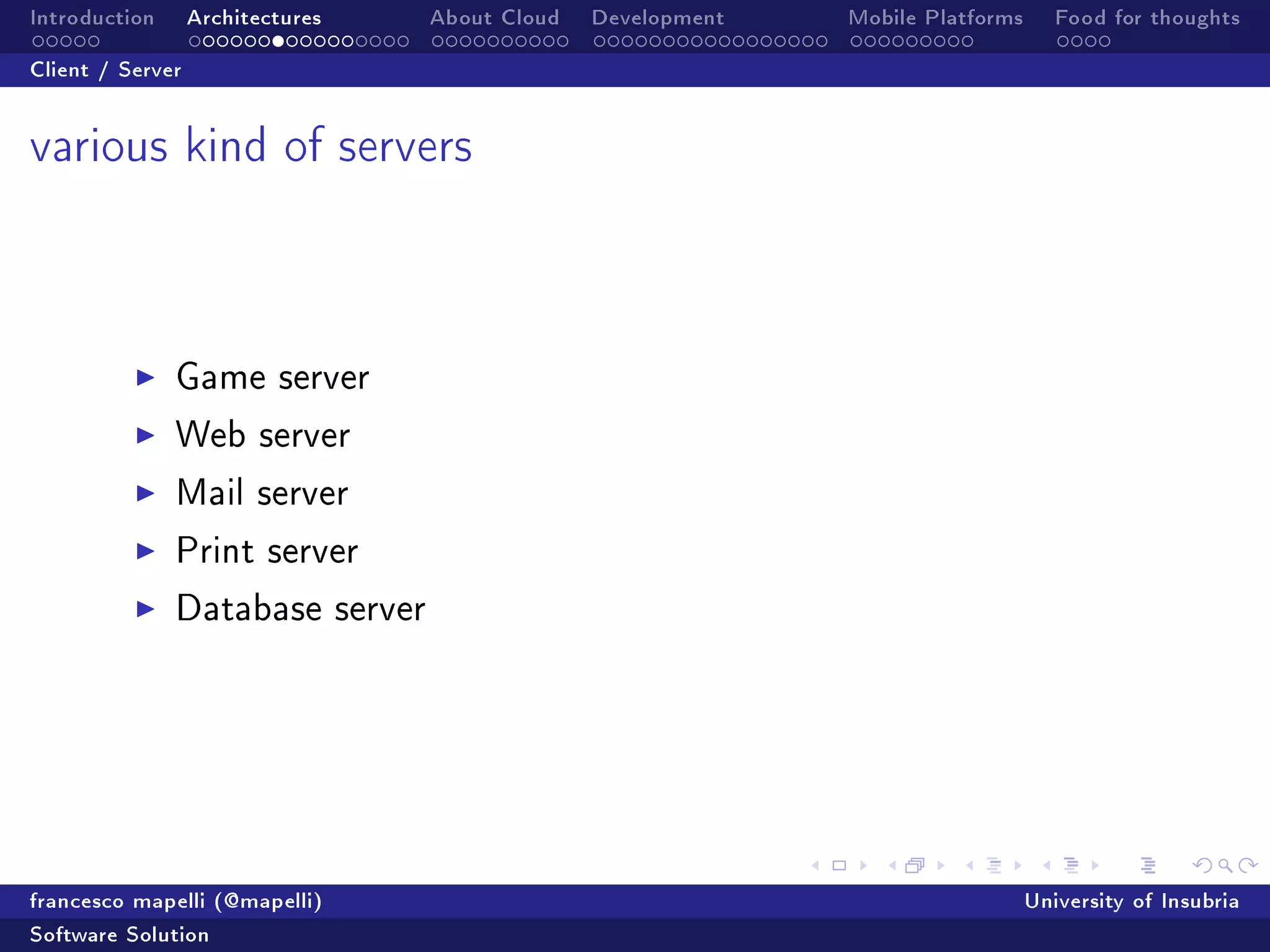Screen dimensions: 1270x952
Task: Click the go forward curved arrow
Action: pos(1248,865)
